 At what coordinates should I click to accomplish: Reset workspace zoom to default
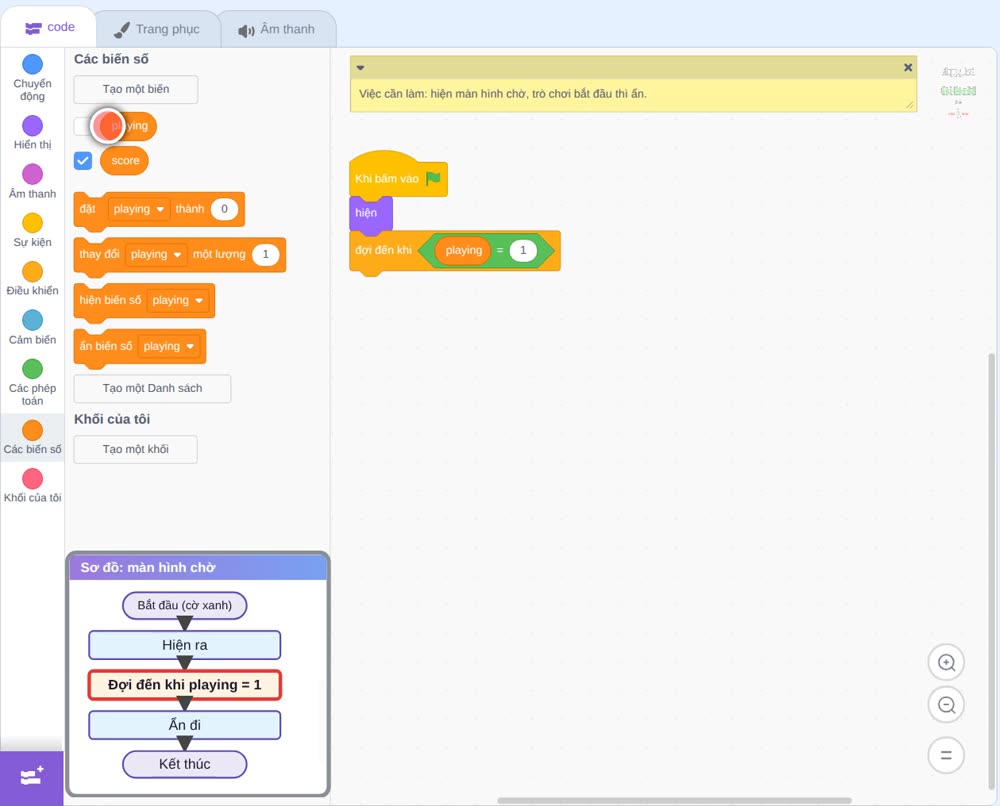(x=946, y=756)
